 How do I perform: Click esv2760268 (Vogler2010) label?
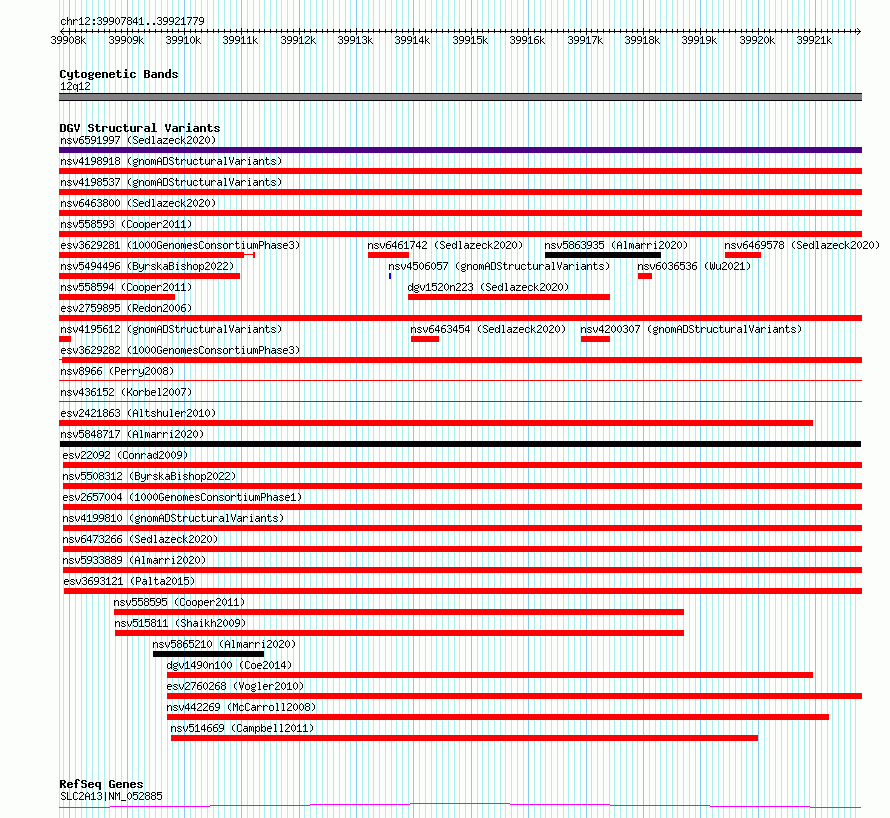tap(235, 686)
